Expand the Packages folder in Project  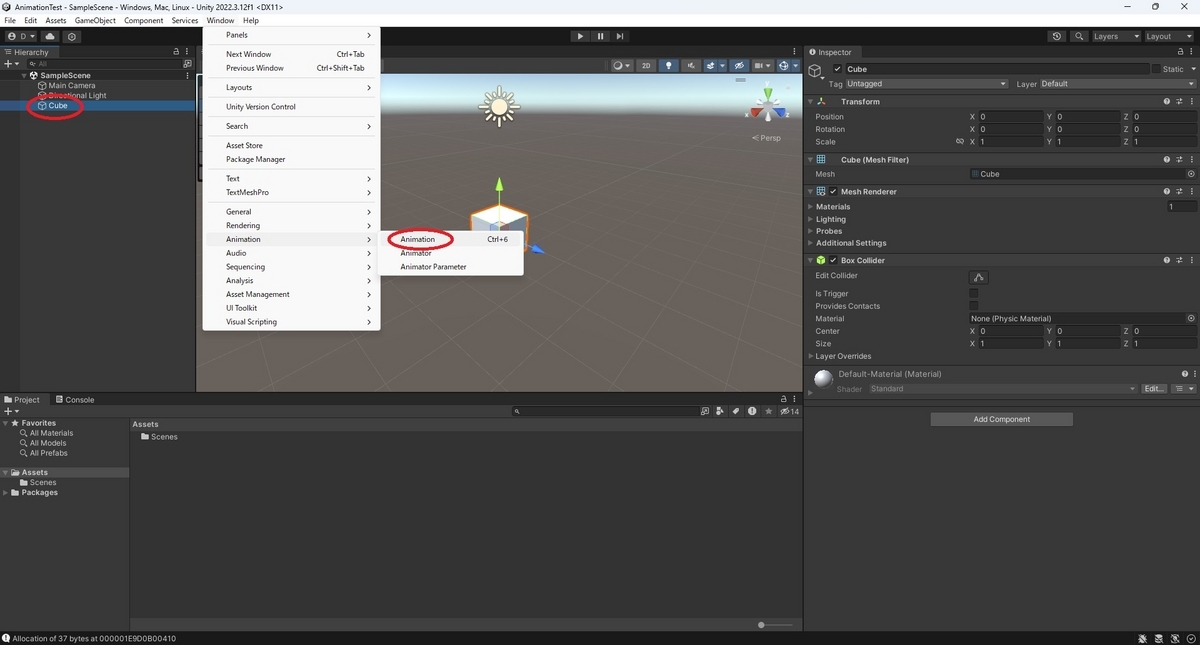[6, 492]
